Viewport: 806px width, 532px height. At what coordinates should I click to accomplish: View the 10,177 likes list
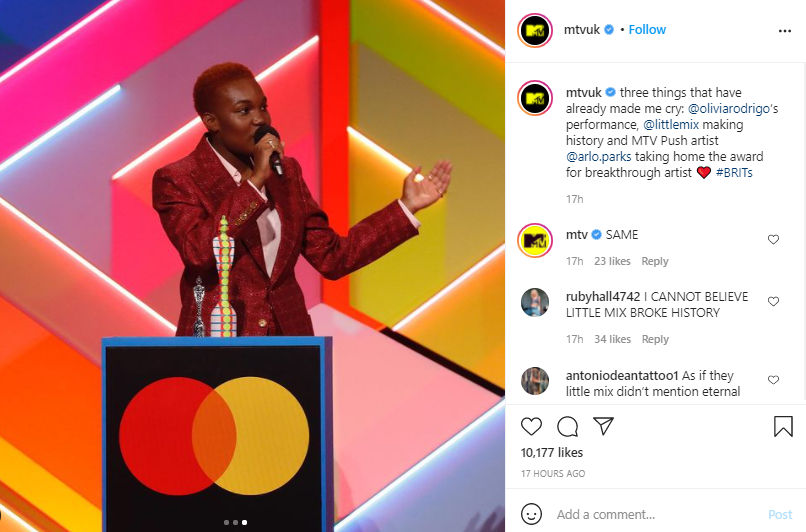click(552, 453)
